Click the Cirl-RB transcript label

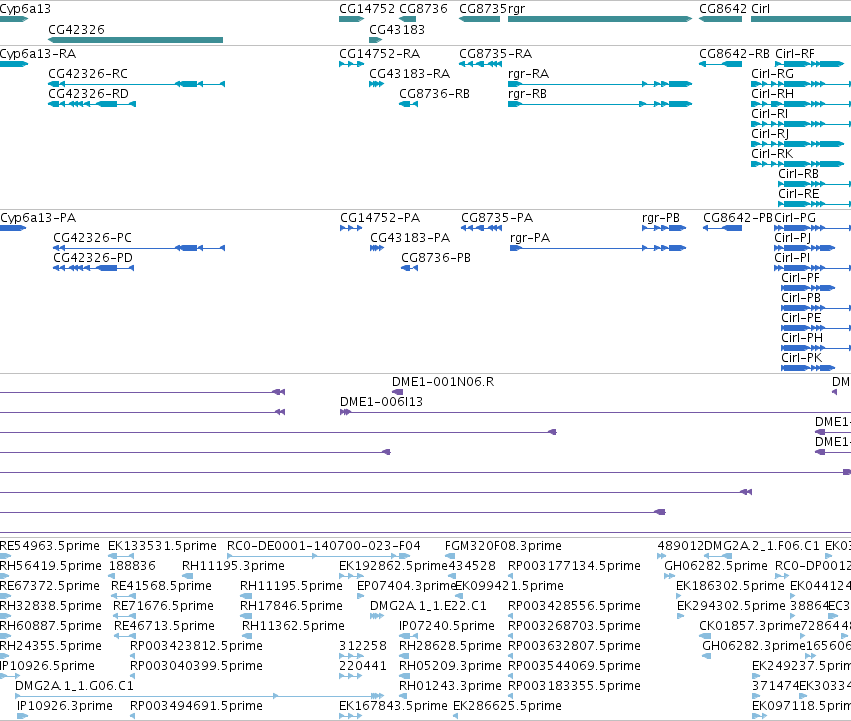tap(798, 174)
